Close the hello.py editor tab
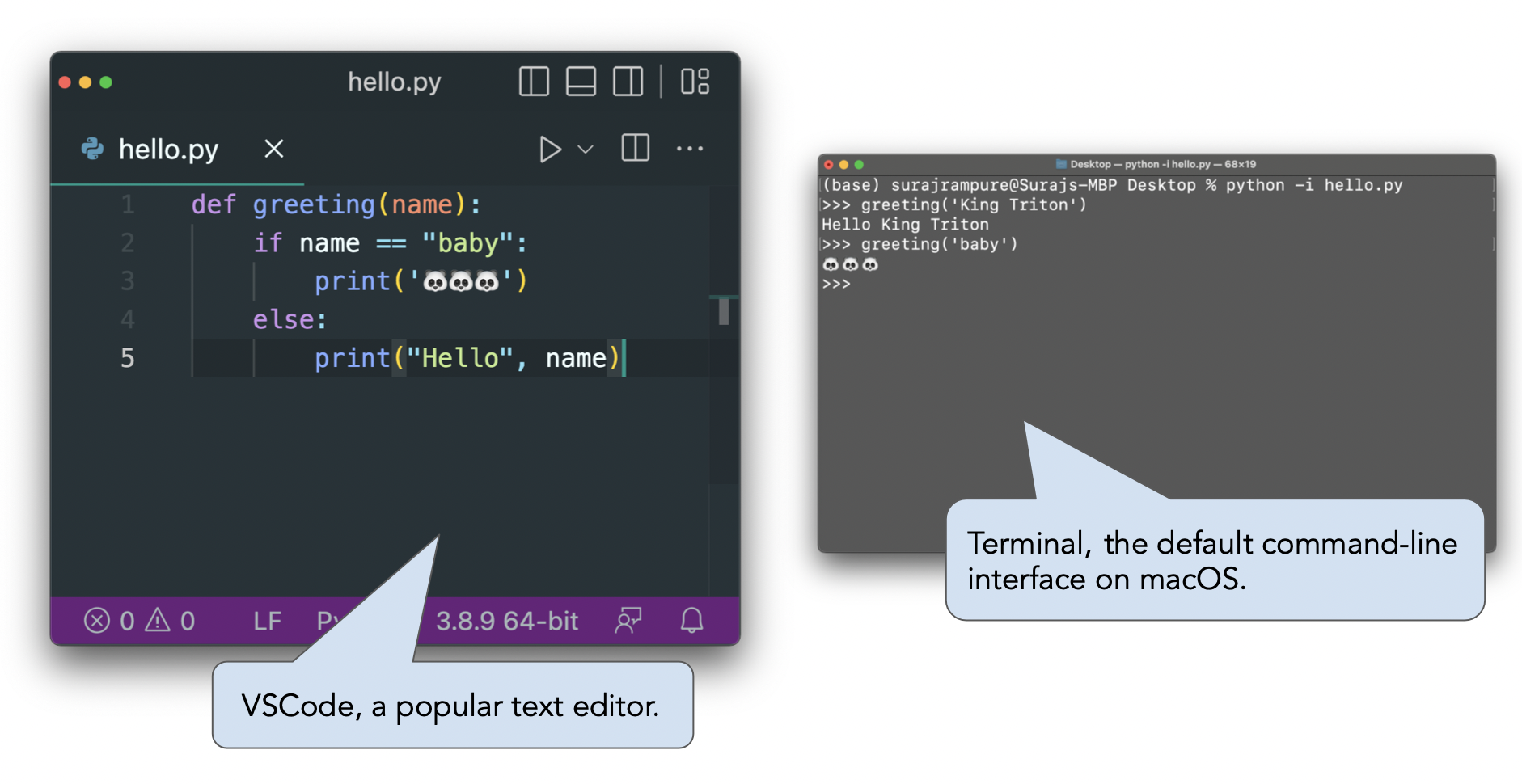Viewport: 1522px width, 784px height. point(274,149)
